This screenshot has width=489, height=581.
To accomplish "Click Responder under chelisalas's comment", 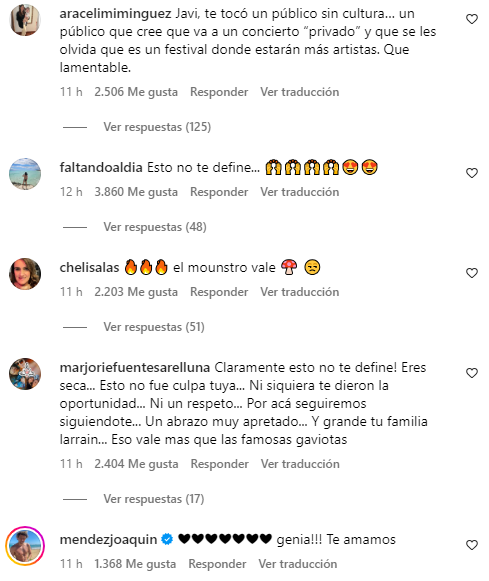I will click(219, 292).
